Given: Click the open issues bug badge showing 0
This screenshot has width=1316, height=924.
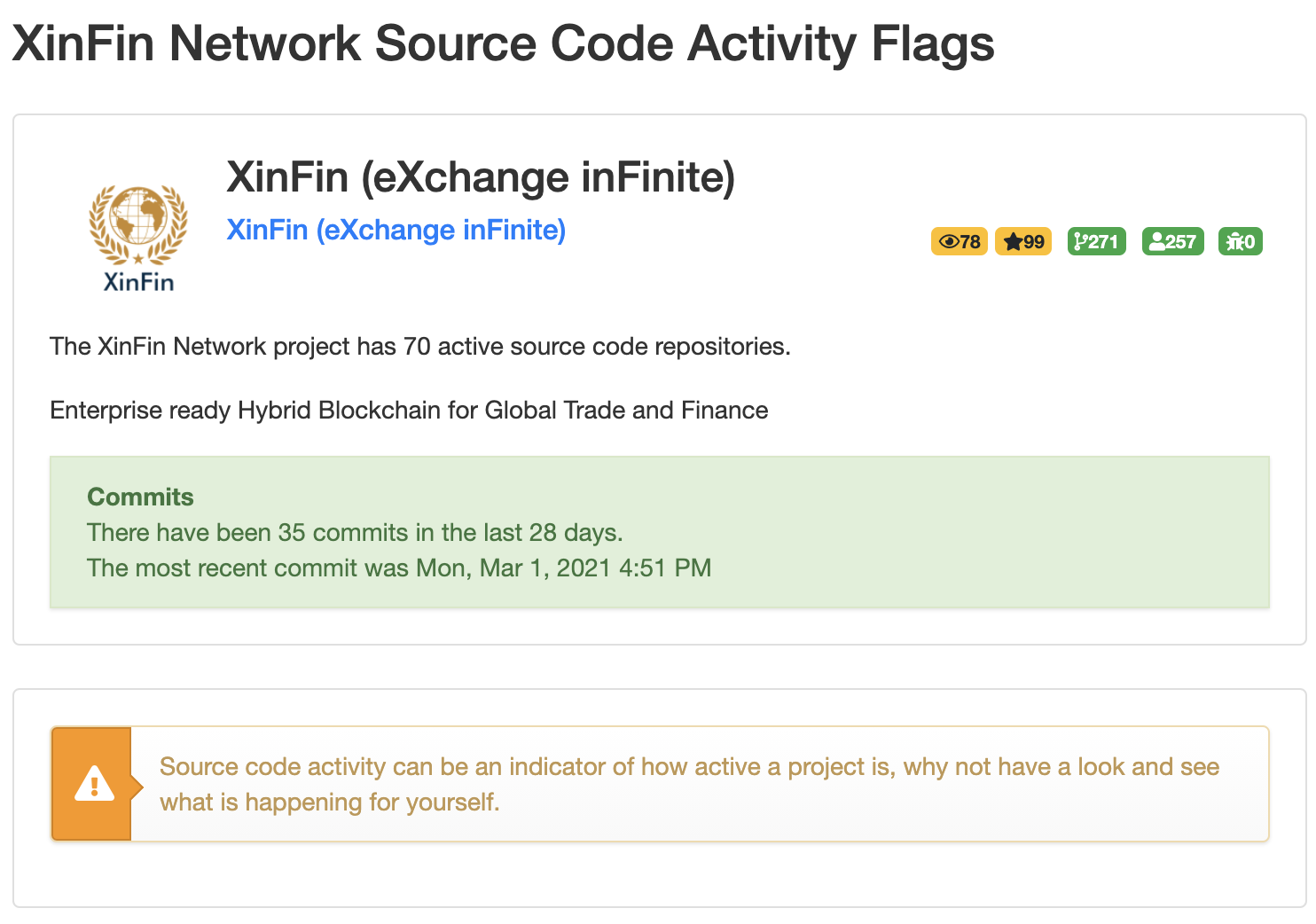Looking at the screenshot, I should [x=1240, y=241].
